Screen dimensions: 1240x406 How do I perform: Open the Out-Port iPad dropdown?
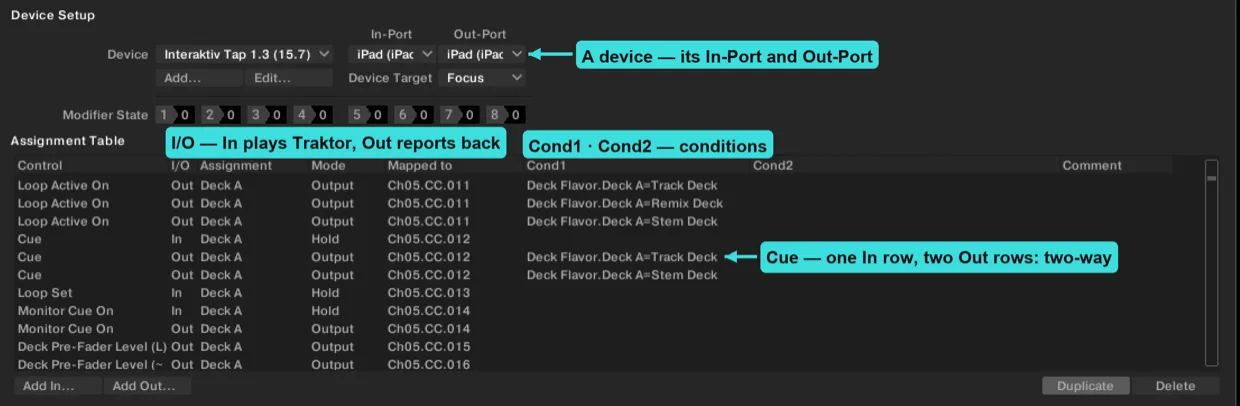click(482, 54)
